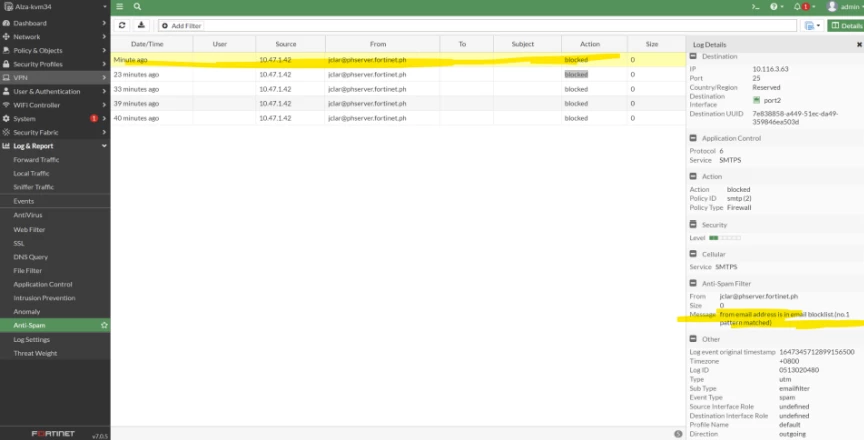Click the refresh log button
Image resolution: width=864 pixels, height=440 pixels.
pos(122,25)
